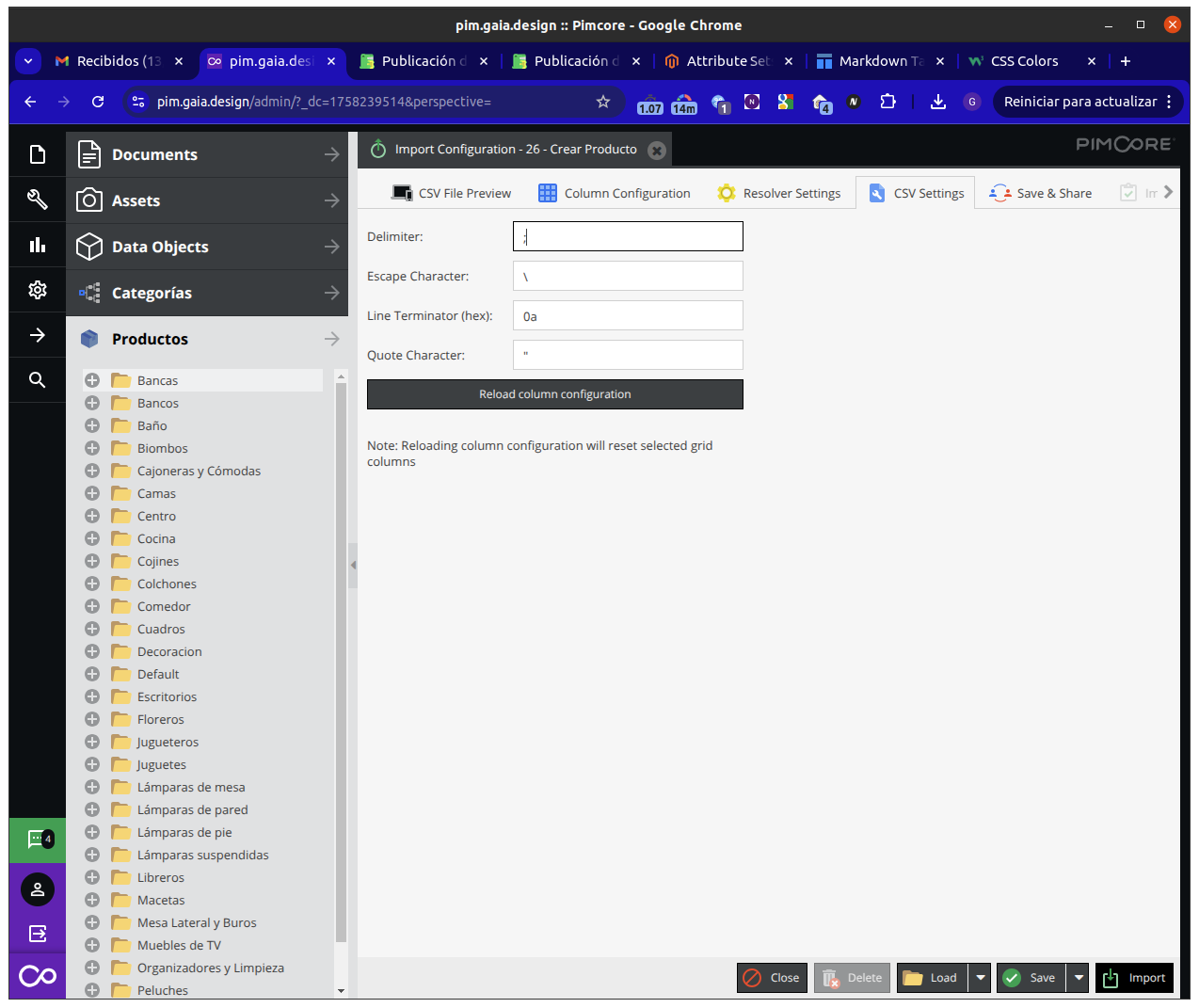Click the wrench tools icon in sidebar
This screenshot has width=1199, height=1008.
pyautogui.click(x=38, y=200)
